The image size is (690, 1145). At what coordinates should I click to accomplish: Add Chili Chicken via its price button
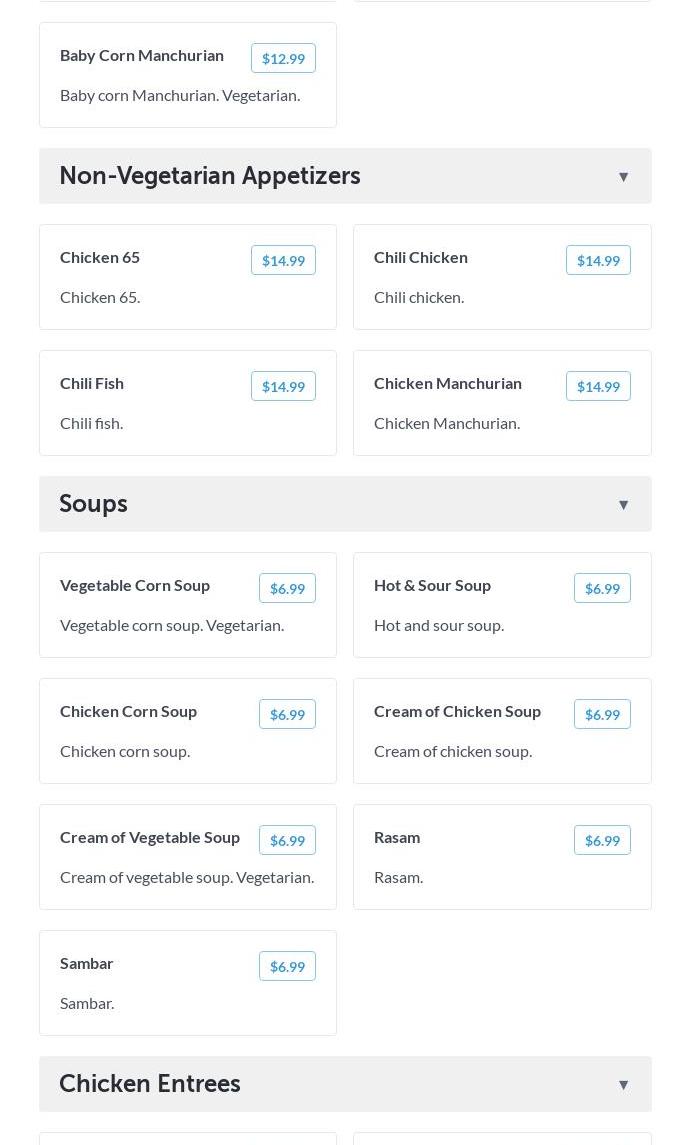[598, 260]
